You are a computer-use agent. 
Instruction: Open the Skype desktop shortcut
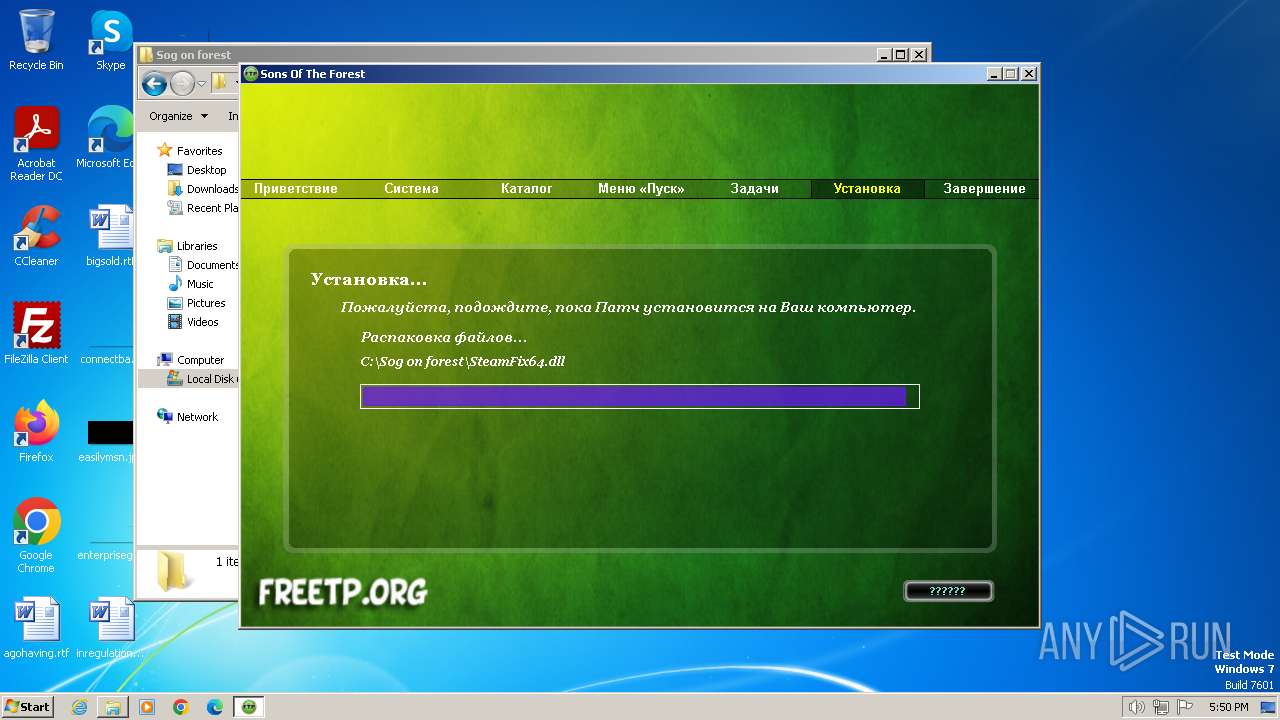pyautogui.click(x=110, y=40)
